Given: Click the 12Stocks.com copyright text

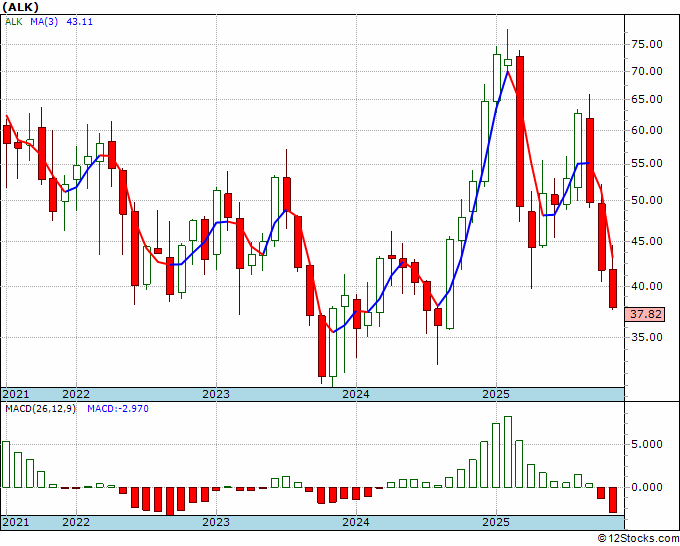Looking at the screenshot, I should pos(638,539).
